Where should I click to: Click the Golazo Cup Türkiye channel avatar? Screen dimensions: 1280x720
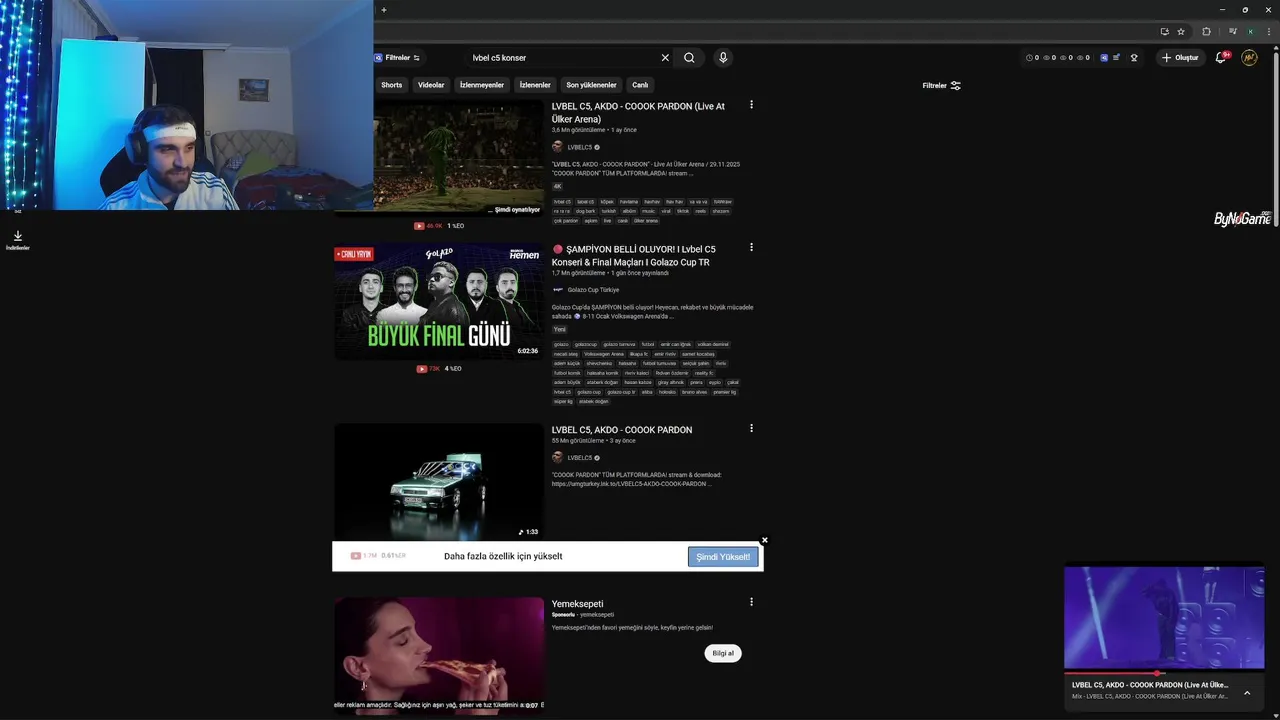point(558,290)
